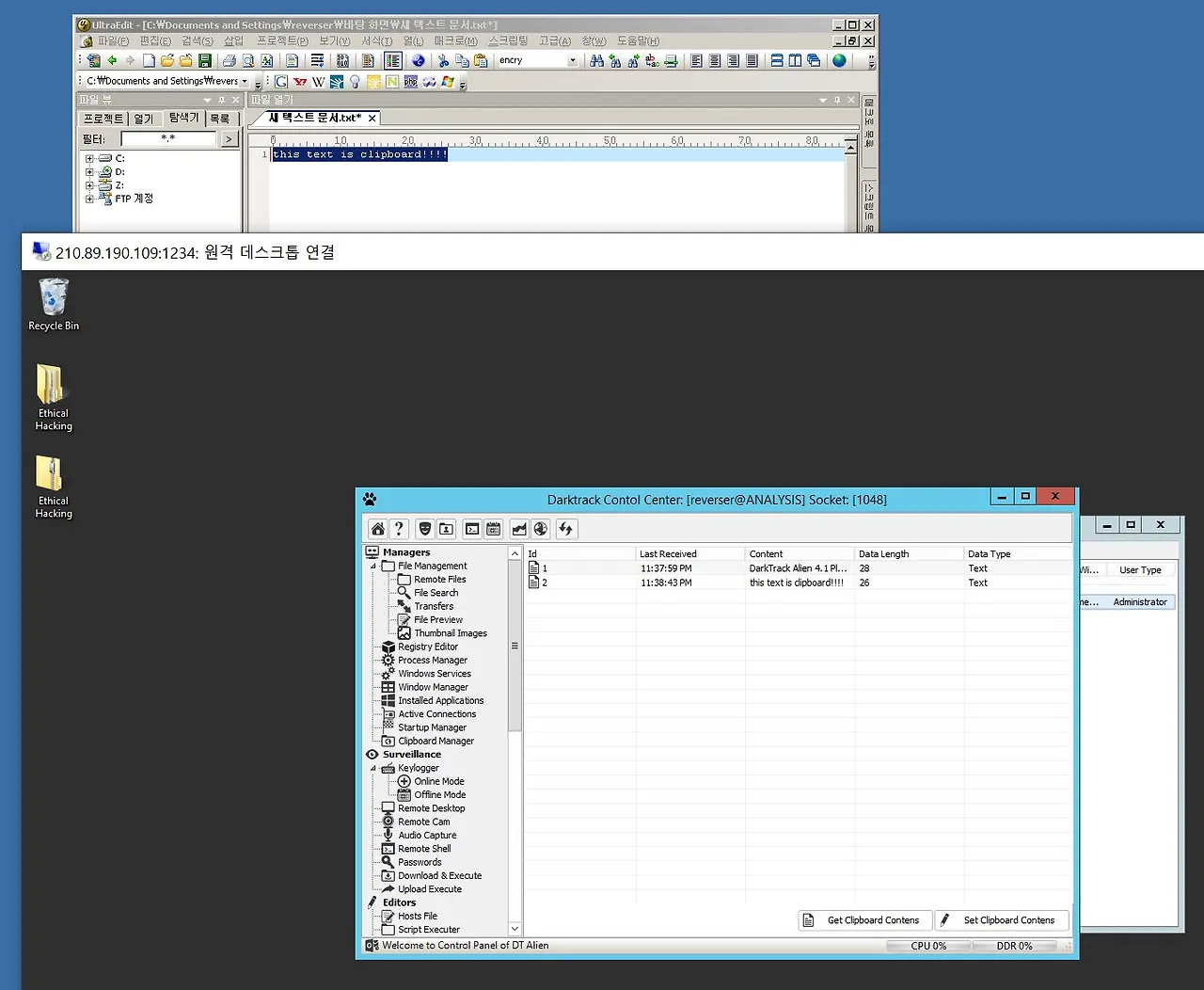The height and width of the screenshot is (990, 1204).
Task: Click the Get Clipboard Contens button
Action: point(864,920)
